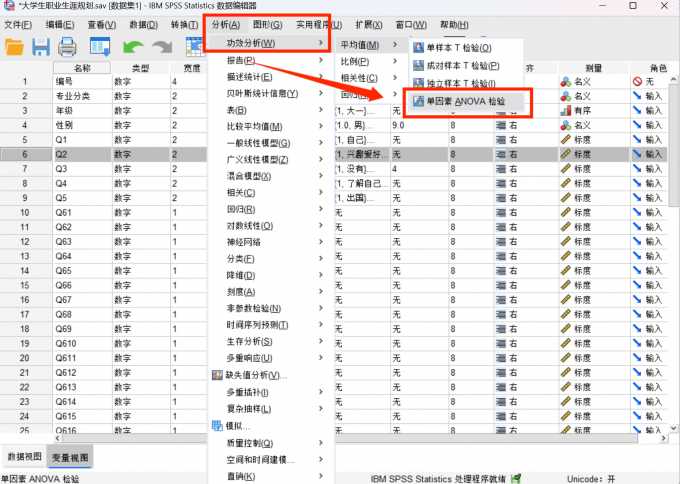Click the 'Unicode: 开' status bar text
Viewport: 680px width, 484px height.
592,479
